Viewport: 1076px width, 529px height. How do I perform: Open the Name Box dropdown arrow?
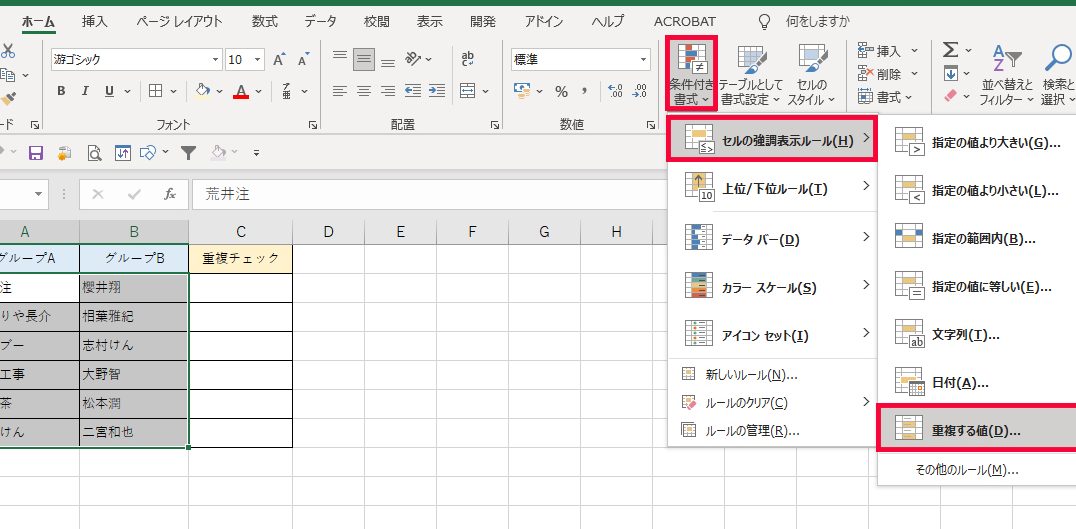click(38, 195)
